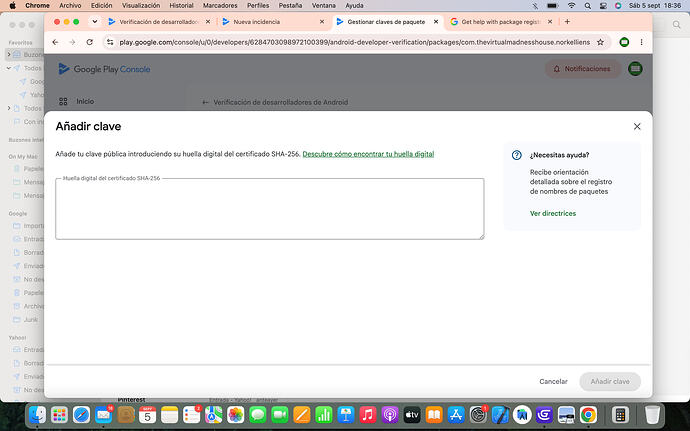View site information icon in address bar
Image resolution: width=690 pixels, height=431 pixels.
click(x=110, y=42)
